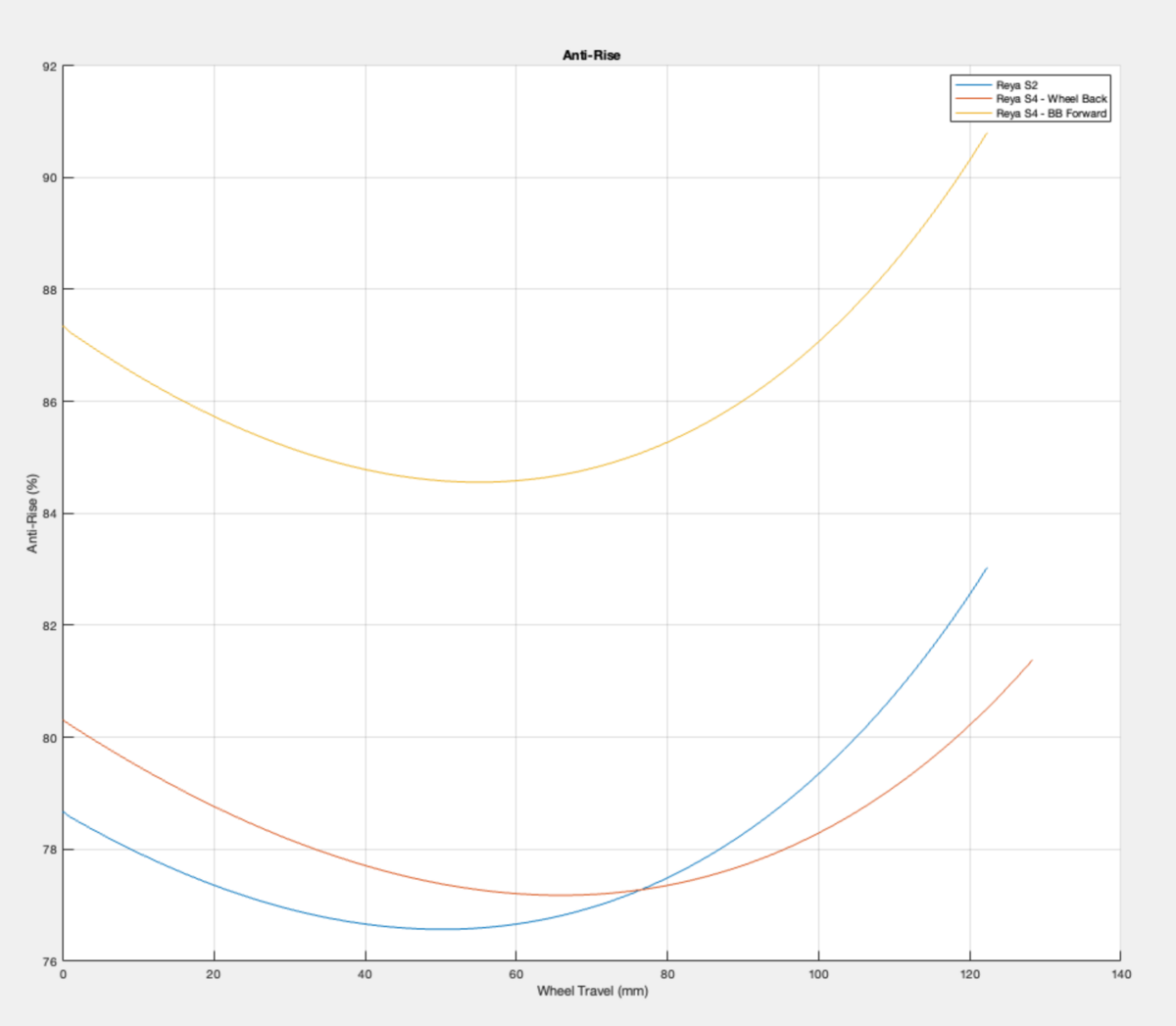
Task: Click where blue and orange curves intersect
Action: [x=642, y=890]
